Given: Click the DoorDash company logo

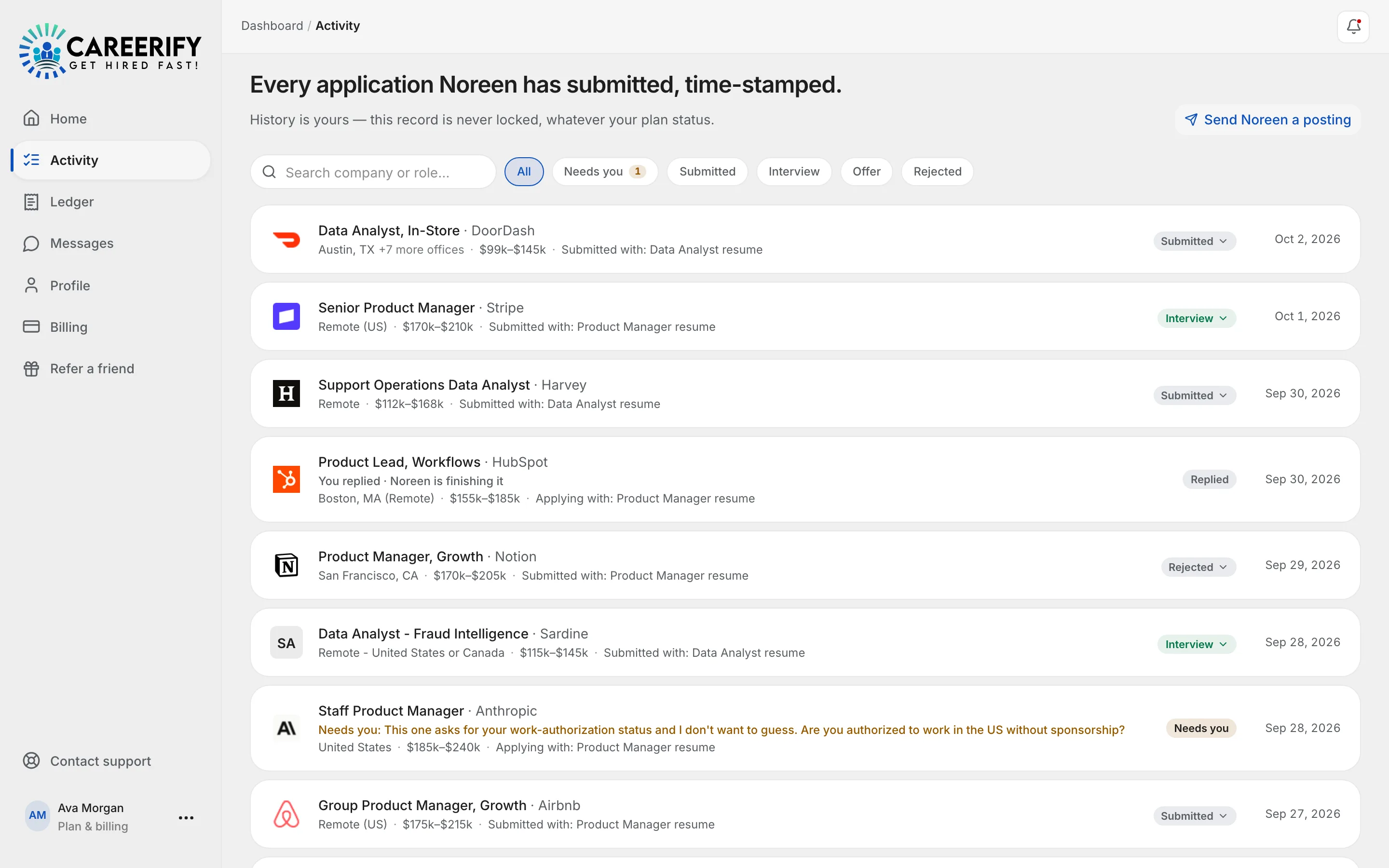Looking at the screenshot, I should 286,239.
